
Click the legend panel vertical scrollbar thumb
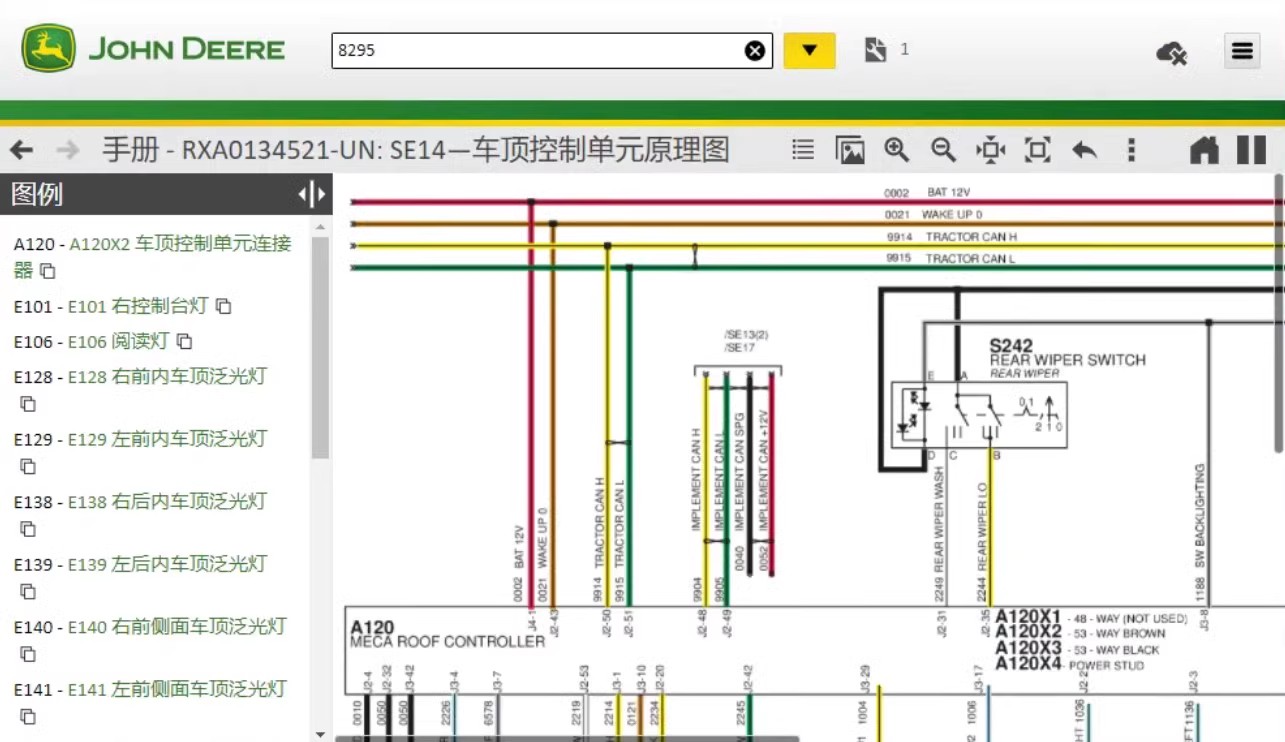pos(320,347)
